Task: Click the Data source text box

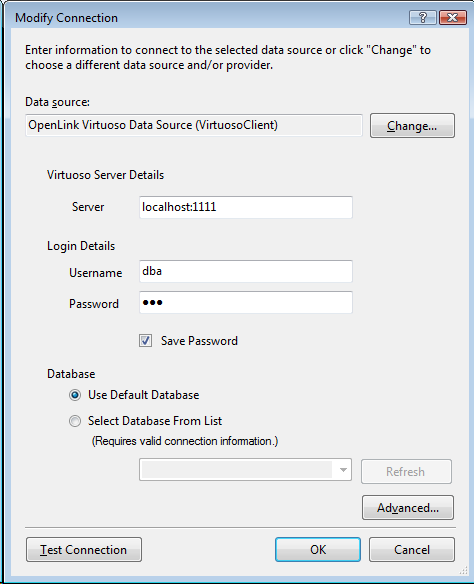Action: [194, 125]
